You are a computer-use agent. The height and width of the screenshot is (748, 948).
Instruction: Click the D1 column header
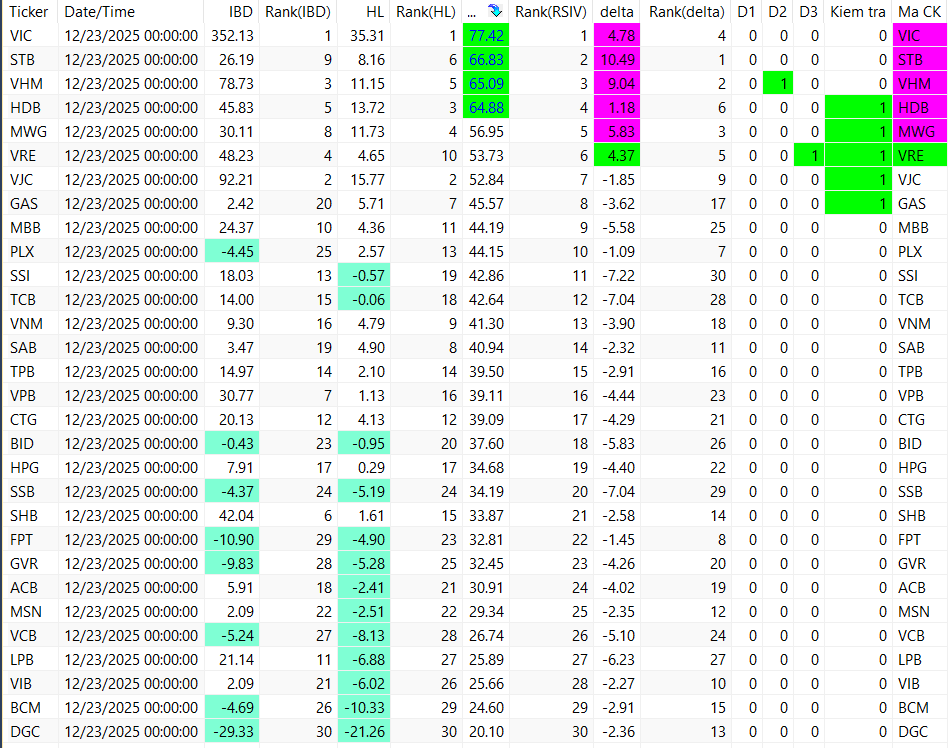coord(747,11)
